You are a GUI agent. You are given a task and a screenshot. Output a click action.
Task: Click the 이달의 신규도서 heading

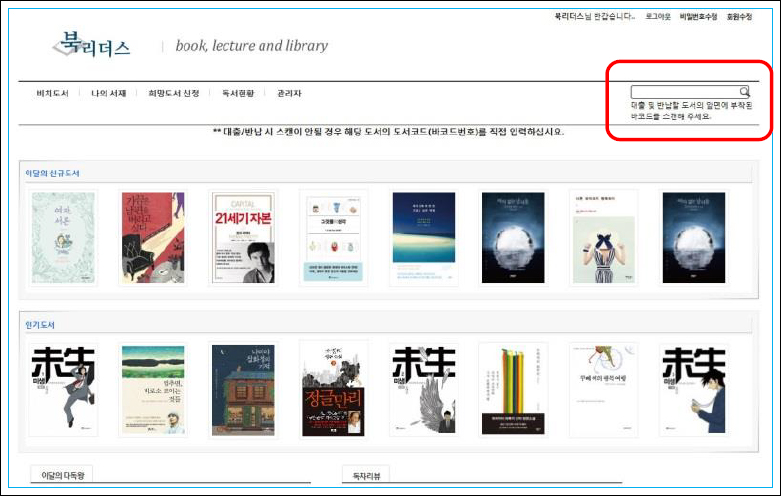[x=52, y=173]
